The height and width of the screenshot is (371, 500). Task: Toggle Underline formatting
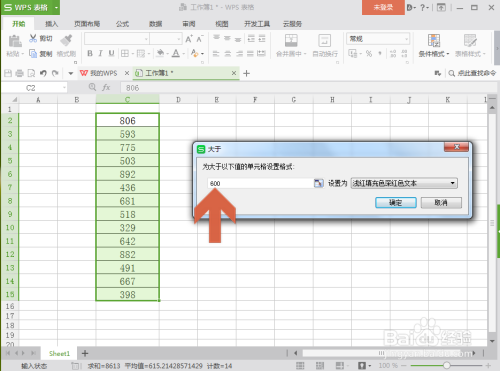coord(111,53)
